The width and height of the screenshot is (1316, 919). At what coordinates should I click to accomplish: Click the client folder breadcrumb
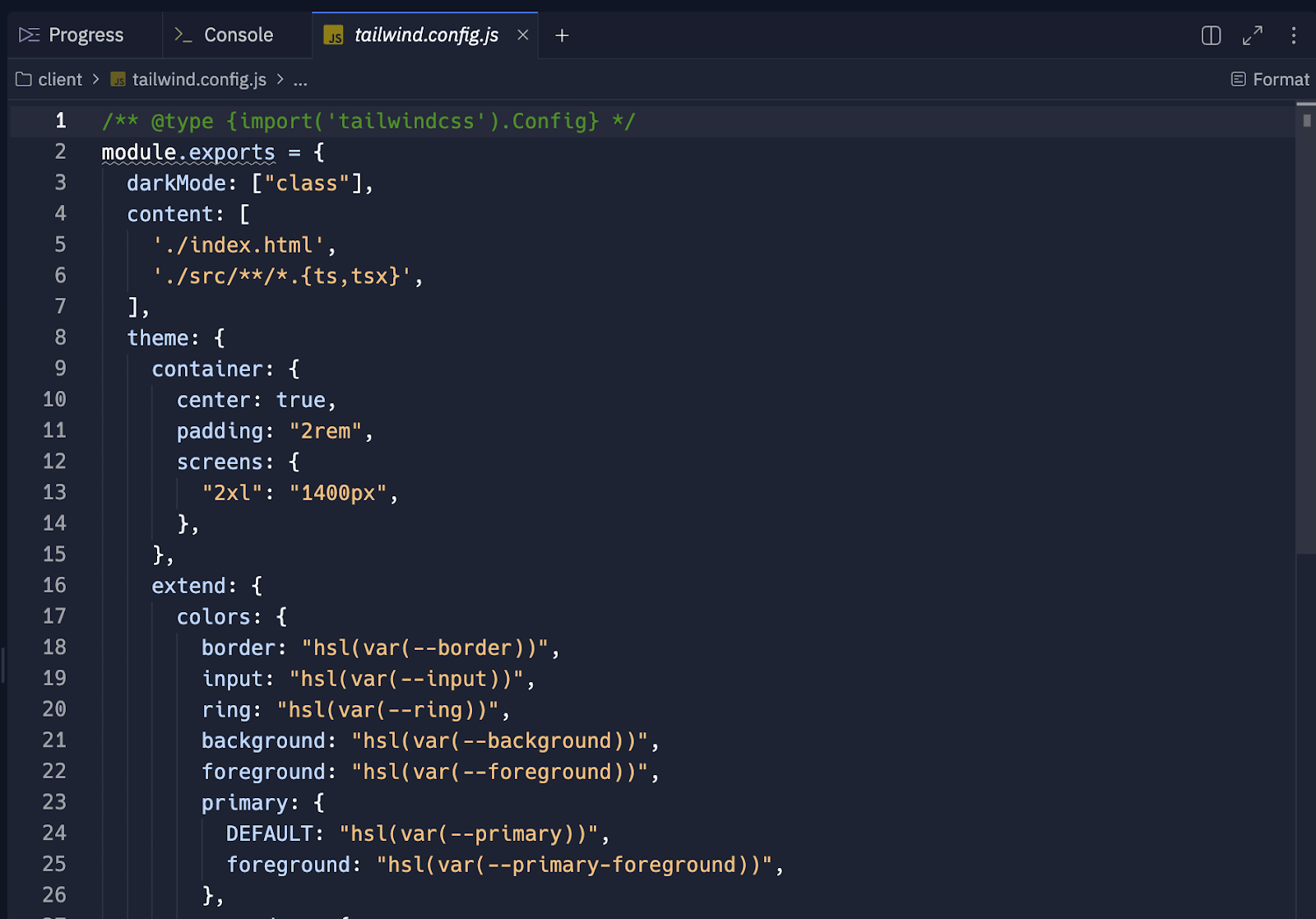(x=49, y=80)
